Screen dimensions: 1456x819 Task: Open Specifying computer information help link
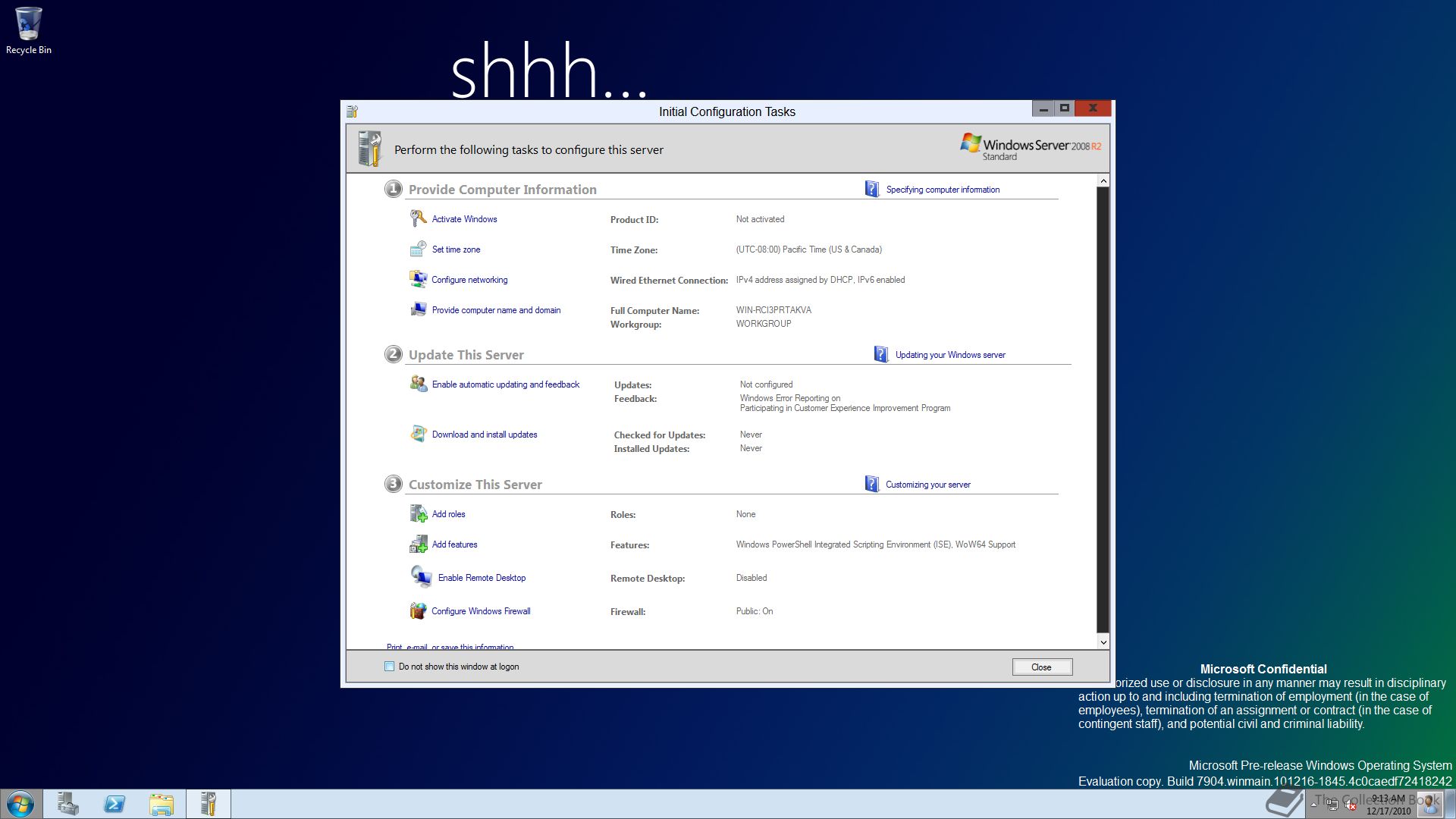coord(943,190)
